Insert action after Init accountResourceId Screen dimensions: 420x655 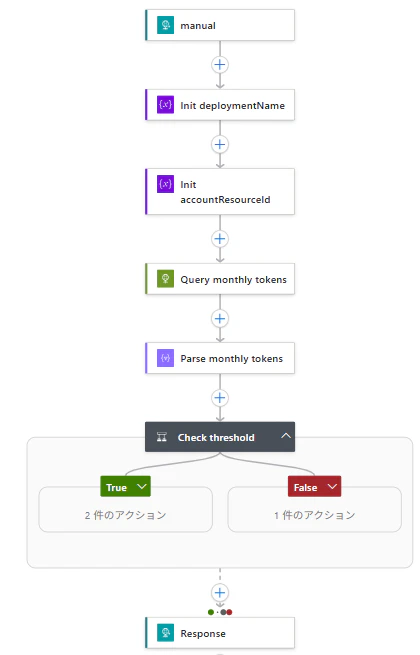tap(220, 239)
